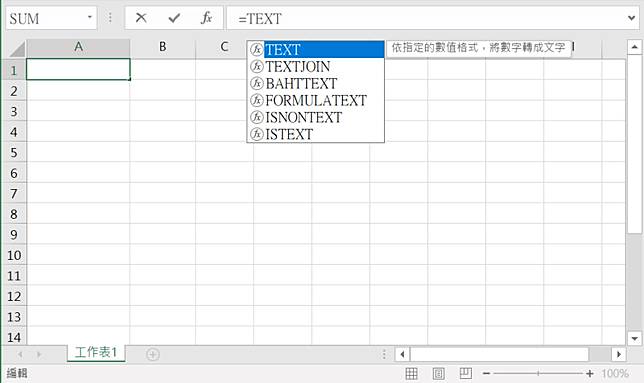The image size is (644, 383).
Task: Select row 3 header
Action: 14,111
